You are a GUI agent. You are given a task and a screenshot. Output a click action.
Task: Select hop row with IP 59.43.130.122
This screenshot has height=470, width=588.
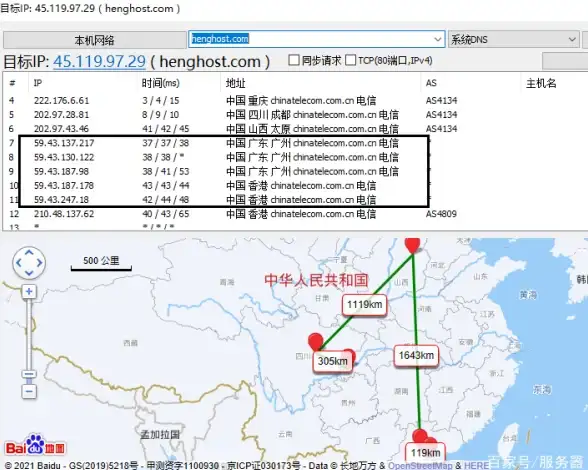coord(294,157)
